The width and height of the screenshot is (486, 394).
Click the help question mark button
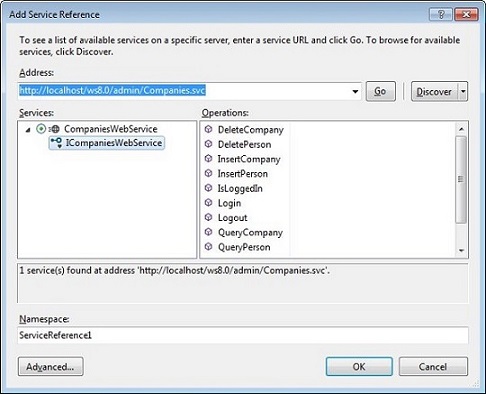coord(441,14)
